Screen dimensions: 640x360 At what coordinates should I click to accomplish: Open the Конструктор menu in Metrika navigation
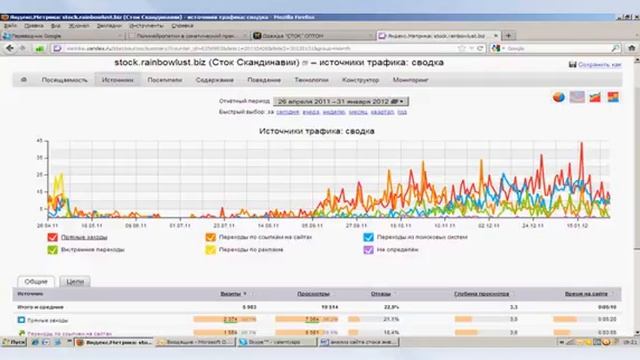click(x=360, y=80)
